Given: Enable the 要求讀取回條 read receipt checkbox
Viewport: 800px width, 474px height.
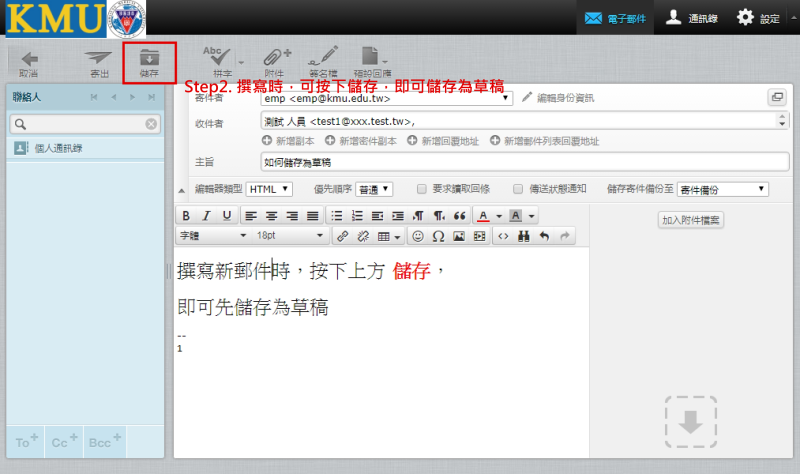Looking at the screenshot, I should point(421,189).
